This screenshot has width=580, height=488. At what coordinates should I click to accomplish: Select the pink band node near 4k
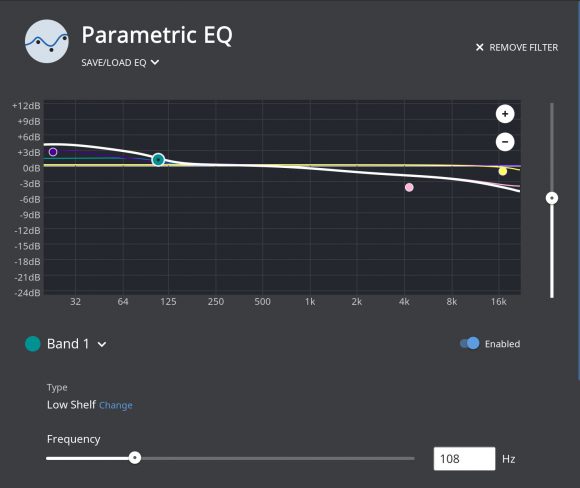pyautogui.click(x=409, y=187)
